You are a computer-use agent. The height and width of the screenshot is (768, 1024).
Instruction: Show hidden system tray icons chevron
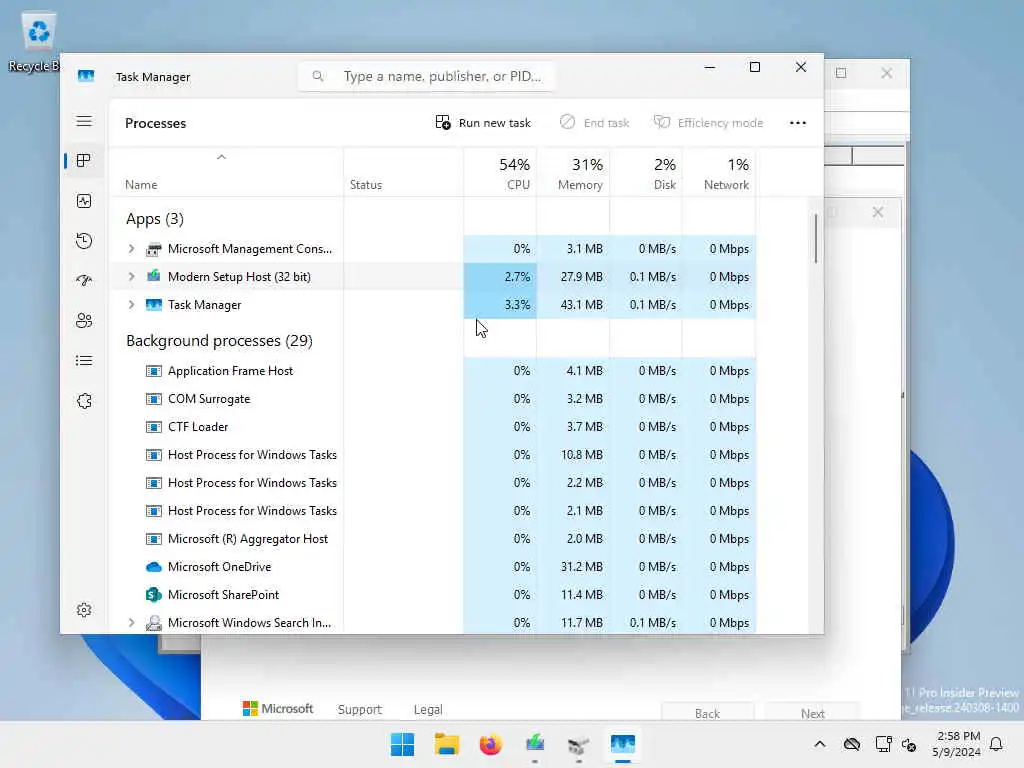[820, 744]
